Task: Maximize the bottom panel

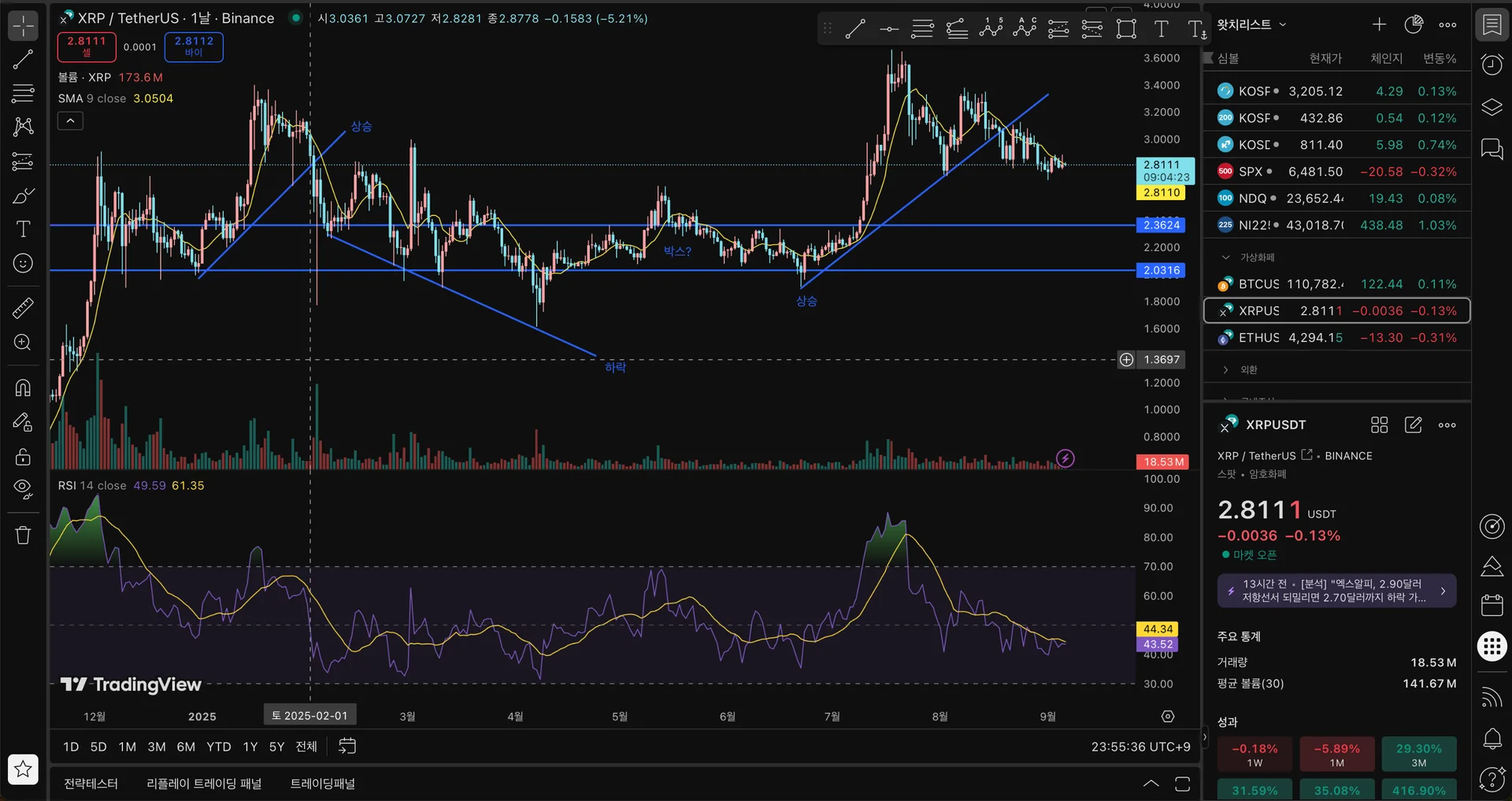Action: pyautogui.click(x=1182, y=783)
